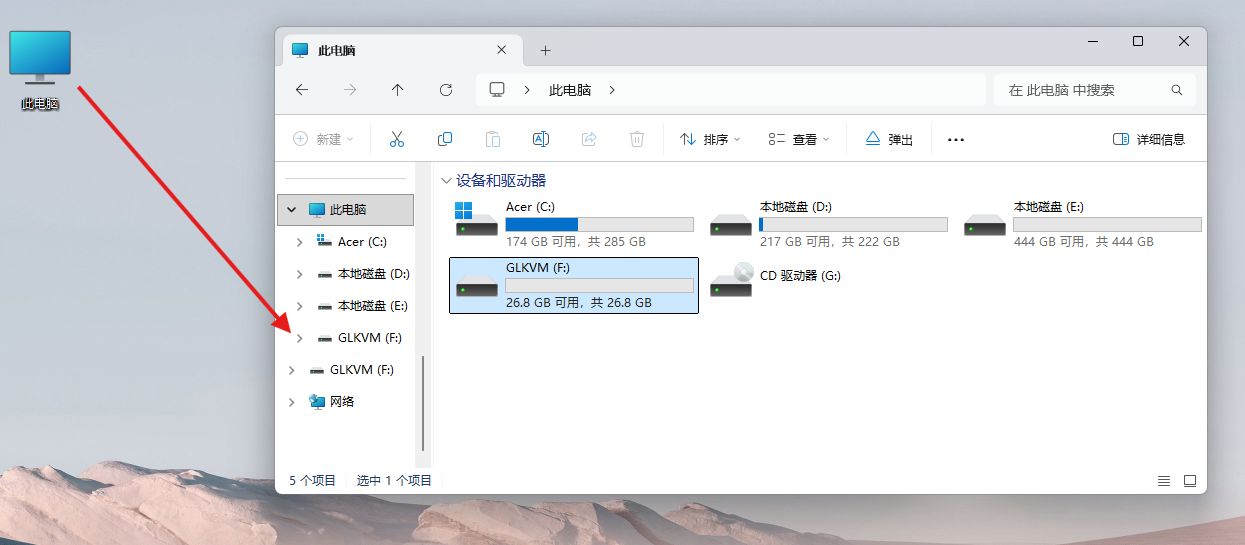1245x545 pixels.
Task: Select 此电脑 in navigation pane
Action: 346,210
